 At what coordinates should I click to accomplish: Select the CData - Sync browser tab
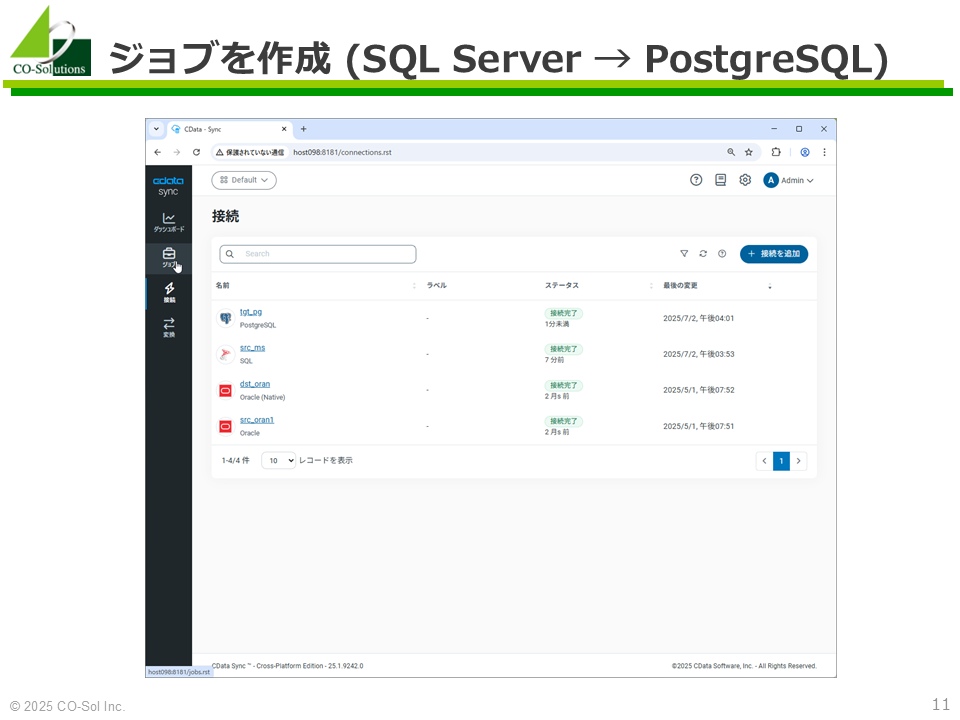[x=230, y=129]
